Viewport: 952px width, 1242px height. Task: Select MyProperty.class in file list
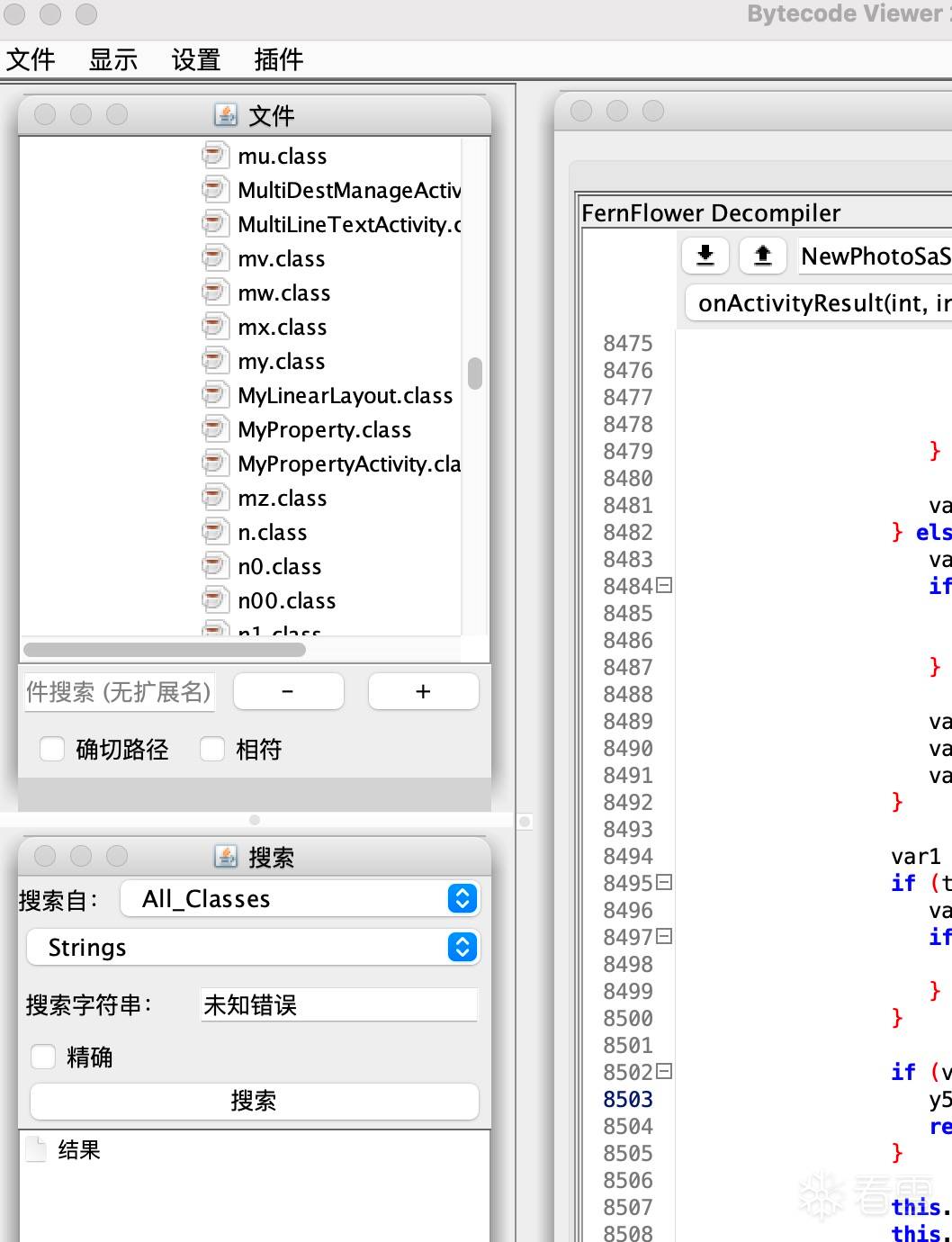pyautogui.click(x=325, y=429)
